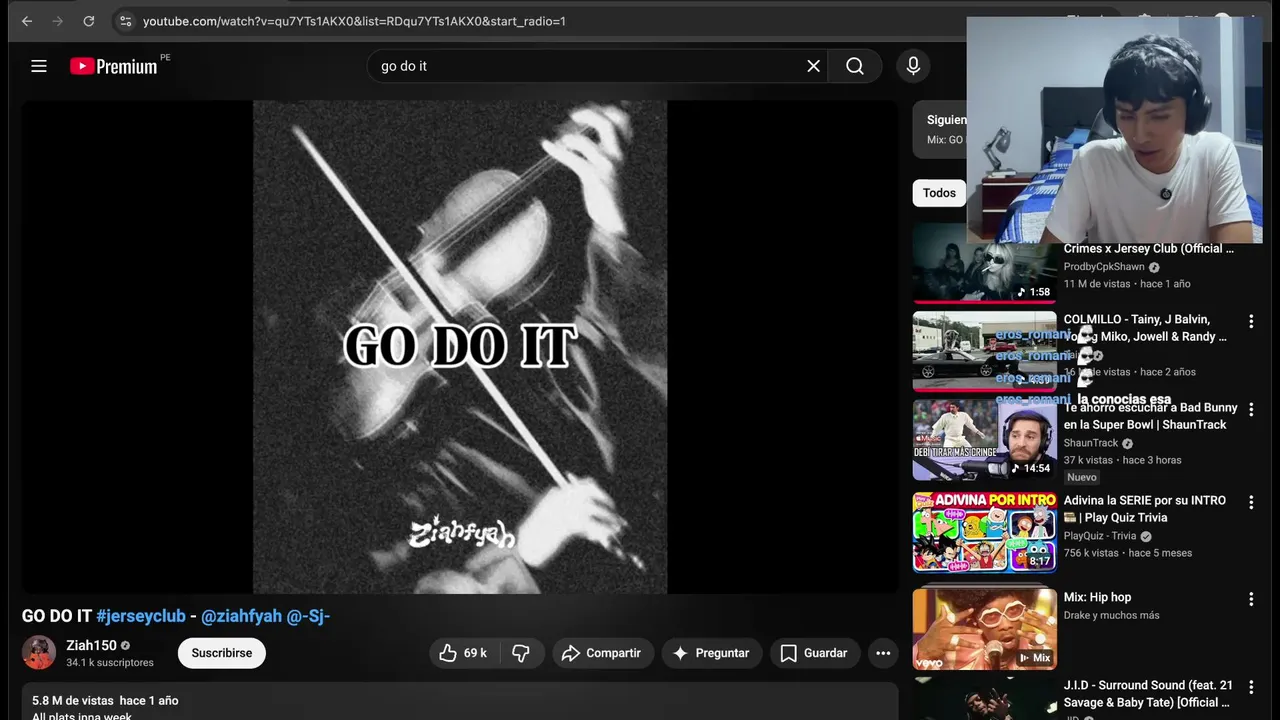Go to YouTube Premium home logo
Image resolution: width=1280 pixels, height=720 pixels.
click(x=114, y=66)
